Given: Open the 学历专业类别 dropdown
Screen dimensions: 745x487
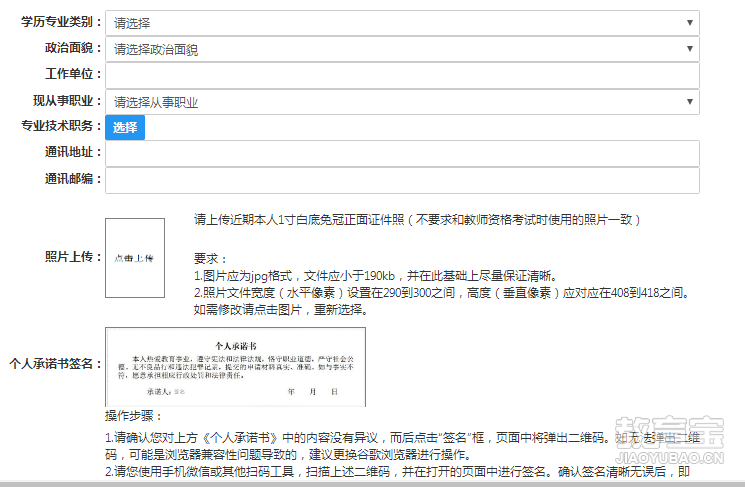Looking at the screenshot, I should point(402,23).
